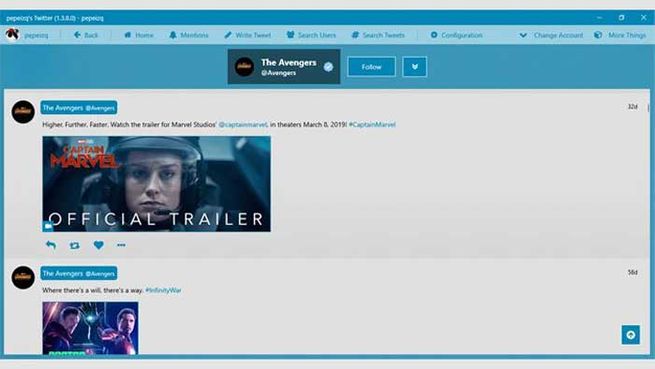
Task: Jump to top with the up-arrow button
Action: [x=631, y=335]
